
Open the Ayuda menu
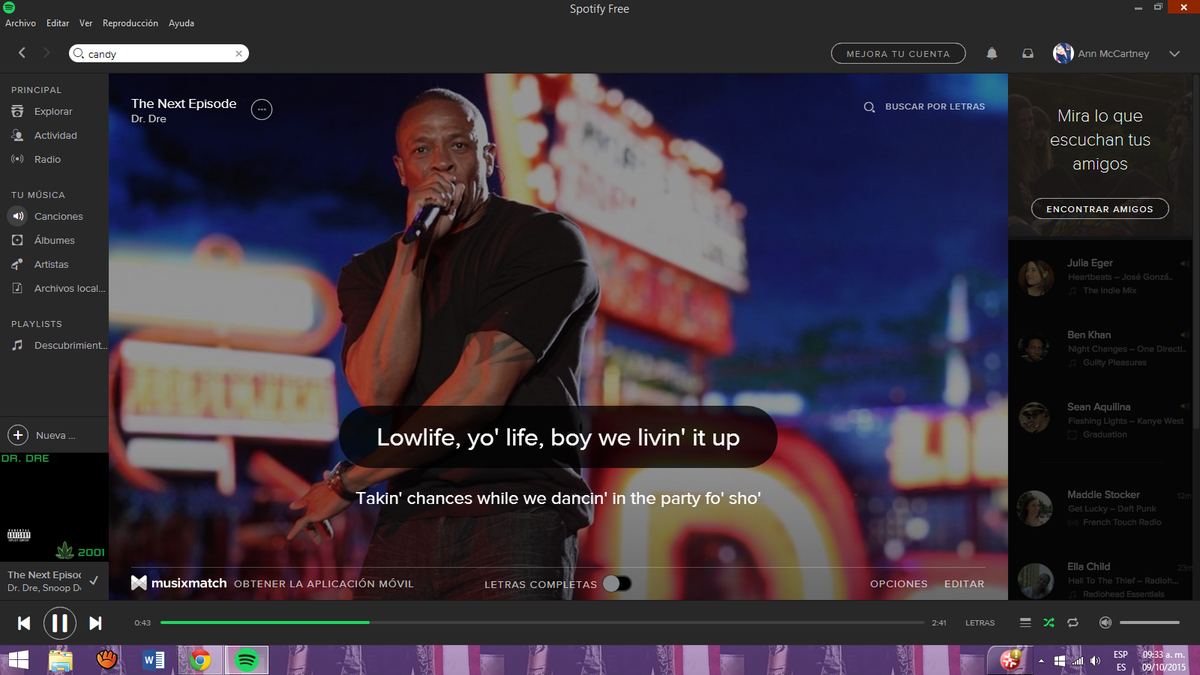pos(182,23)
